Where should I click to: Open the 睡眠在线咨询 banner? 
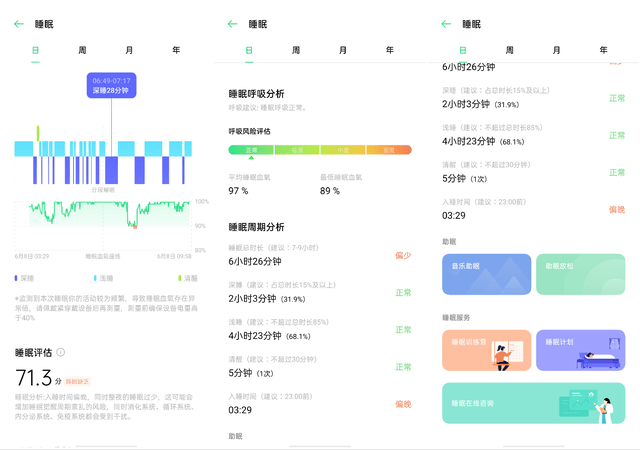(x=533, y=403)
